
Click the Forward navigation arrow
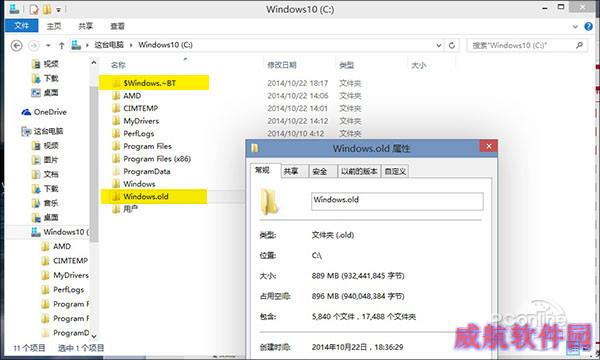(x=34, y=46)
